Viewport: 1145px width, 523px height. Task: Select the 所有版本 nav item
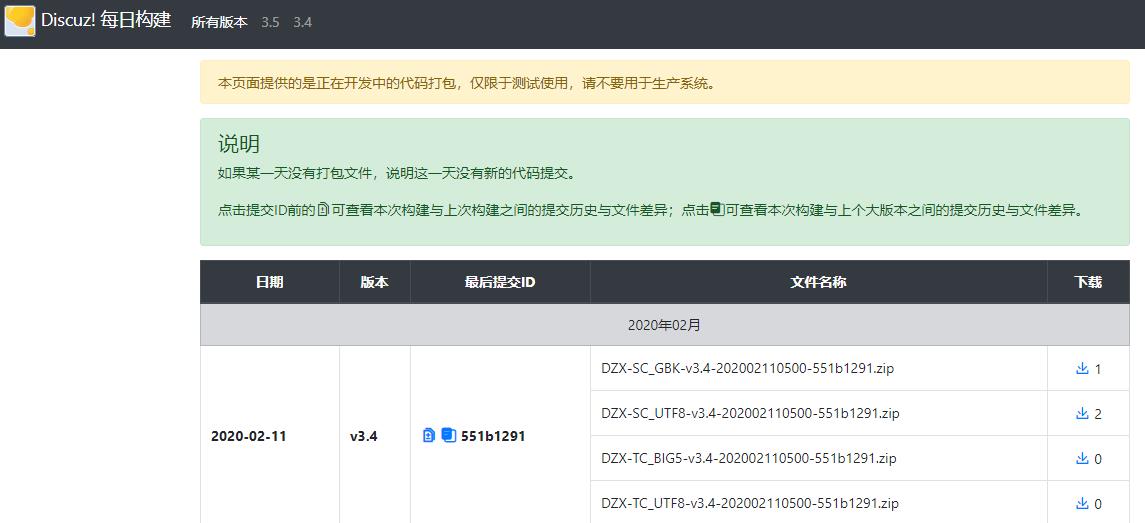pyautogui.click(x=219, y=22)
